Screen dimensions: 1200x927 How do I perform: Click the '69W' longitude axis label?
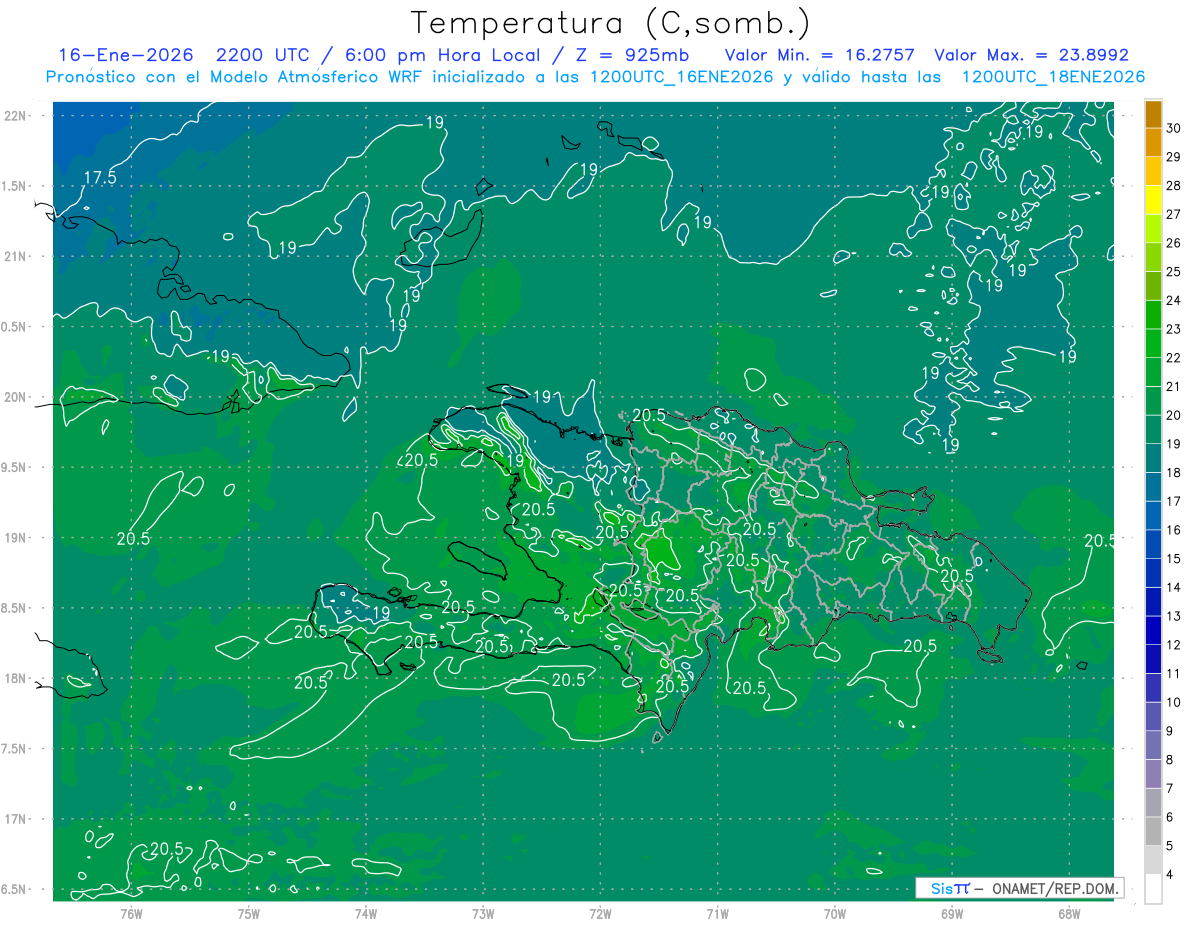pyautogui.click(x=952, y=913)
